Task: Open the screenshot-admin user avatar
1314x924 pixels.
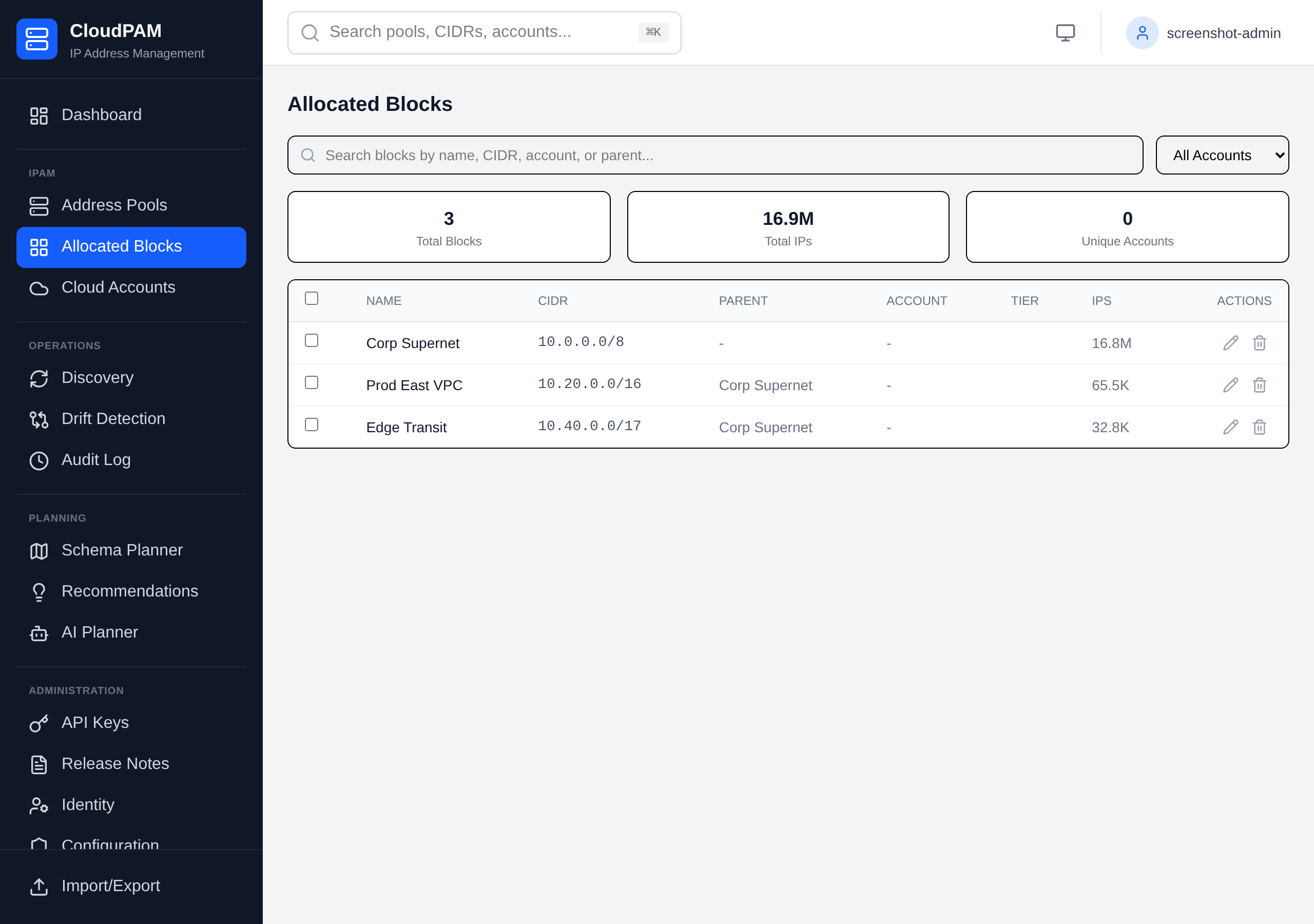Action: pyautogui.click(x=1142, y=33)
